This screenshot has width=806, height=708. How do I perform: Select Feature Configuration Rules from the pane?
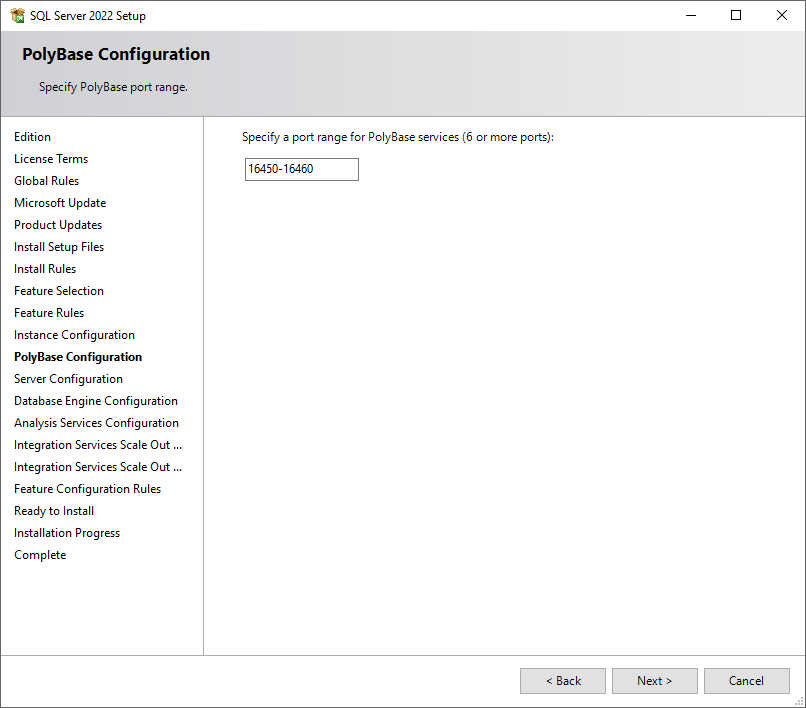coord(87,488)
